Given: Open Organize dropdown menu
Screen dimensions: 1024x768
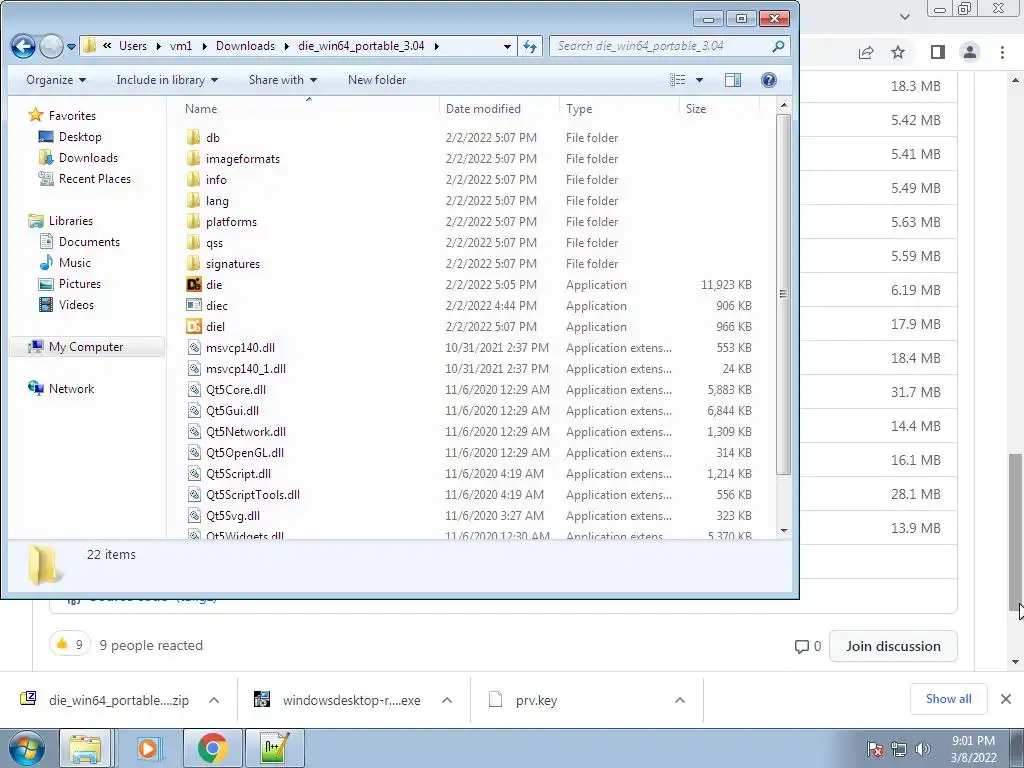Looking at the screenshot, I should point(56,80).
